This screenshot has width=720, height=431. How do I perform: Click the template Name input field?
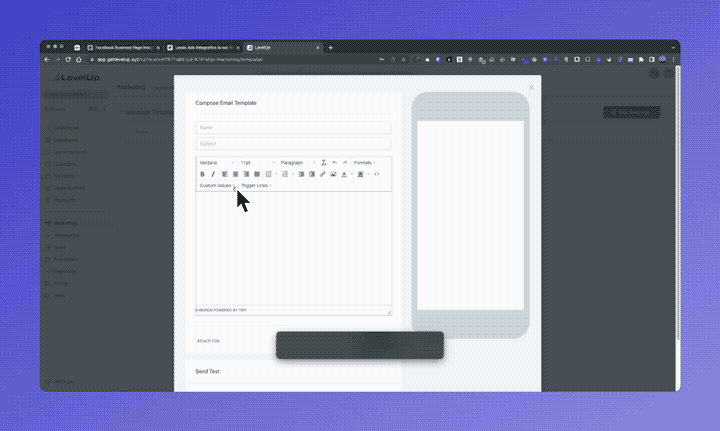pyautogui.click(x=293, y=128)
